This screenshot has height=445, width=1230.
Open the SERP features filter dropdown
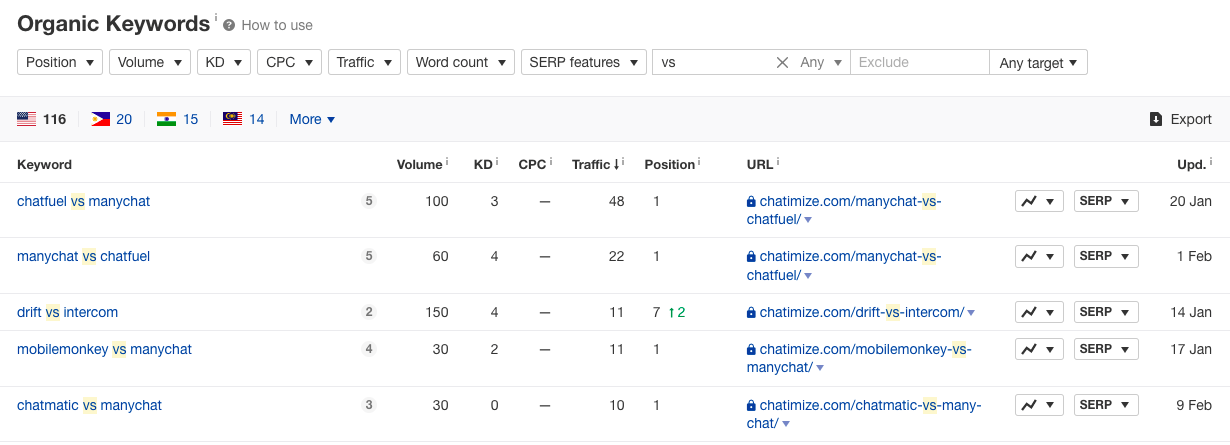(x=583, y=62)
